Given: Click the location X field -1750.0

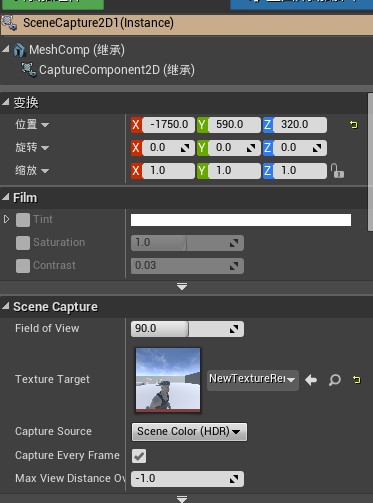Looking at the screenshot, I should tap(168, 125).
